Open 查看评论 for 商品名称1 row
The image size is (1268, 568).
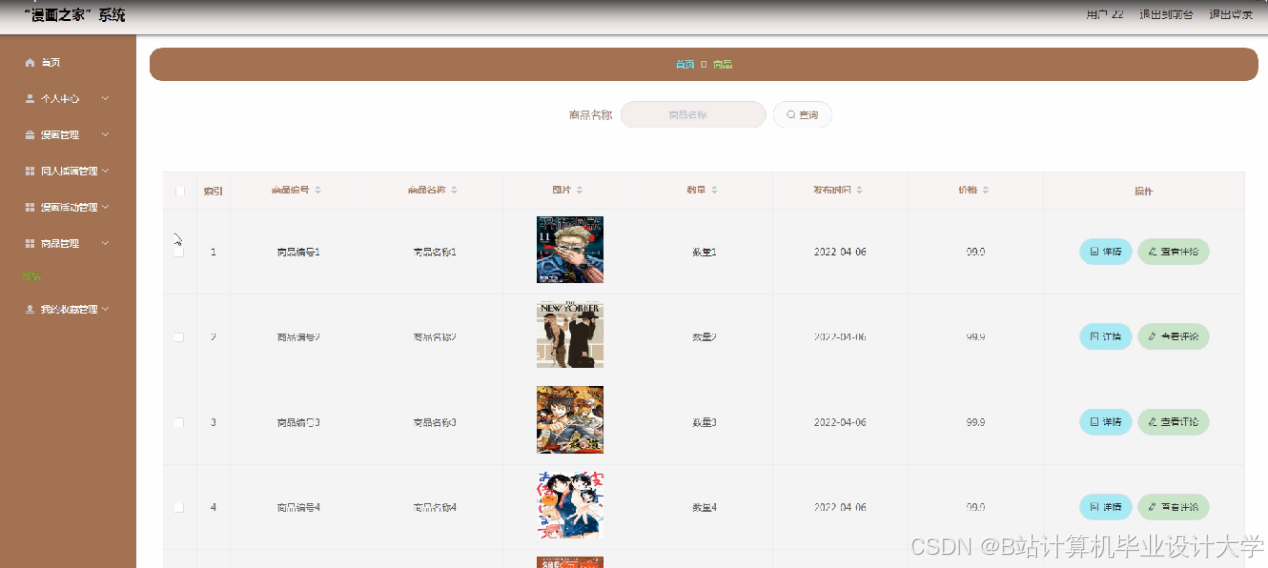pos(1173,252)
